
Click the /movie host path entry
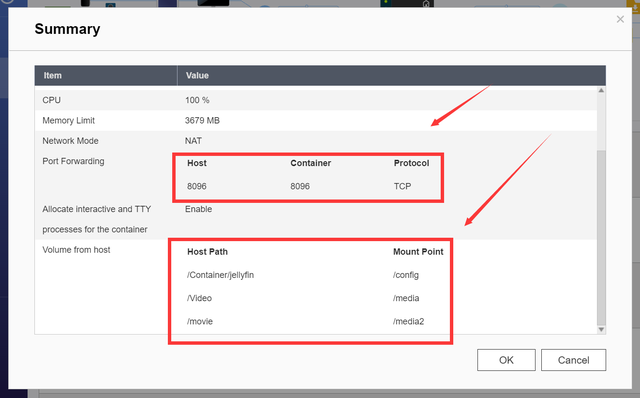(200, 322)
